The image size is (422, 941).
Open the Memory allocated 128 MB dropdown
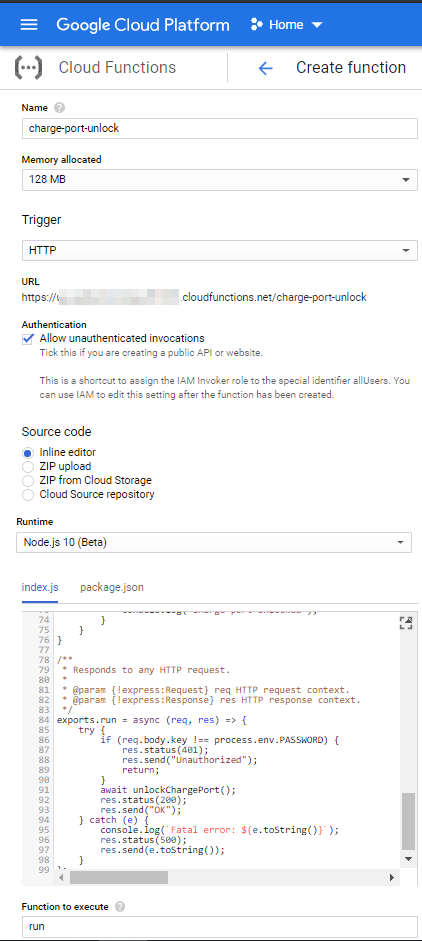220,180
